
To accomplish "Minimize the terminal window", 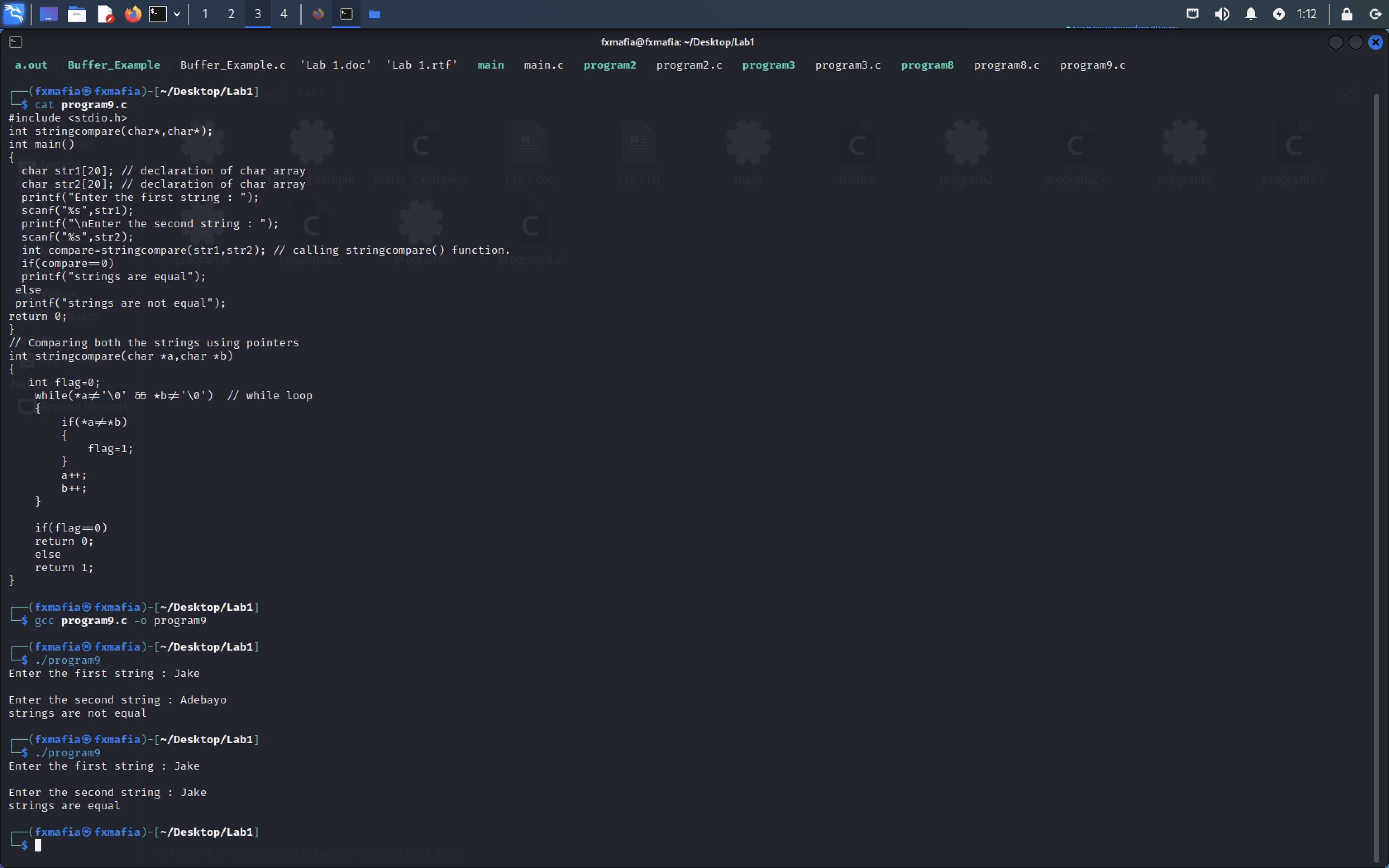I will click(1336, 42).
